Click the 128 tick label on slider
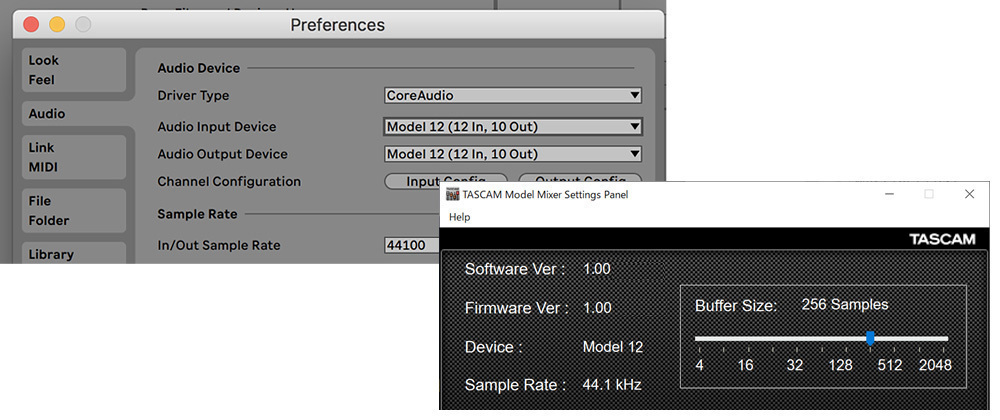The height and width of the screenshot is (420, 1000). (x=841, y=365)
